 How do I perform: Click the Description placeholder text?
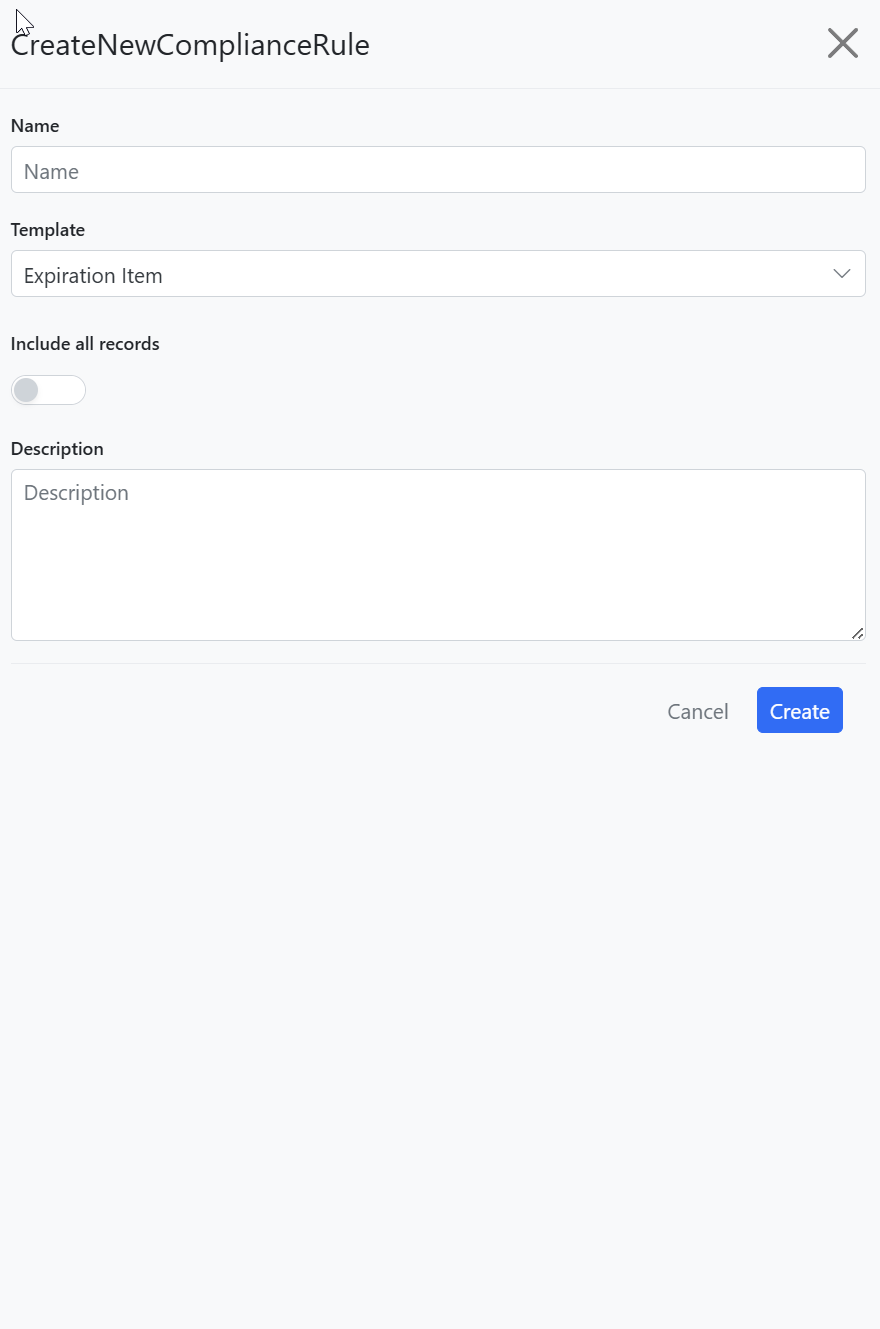point(76,493)
